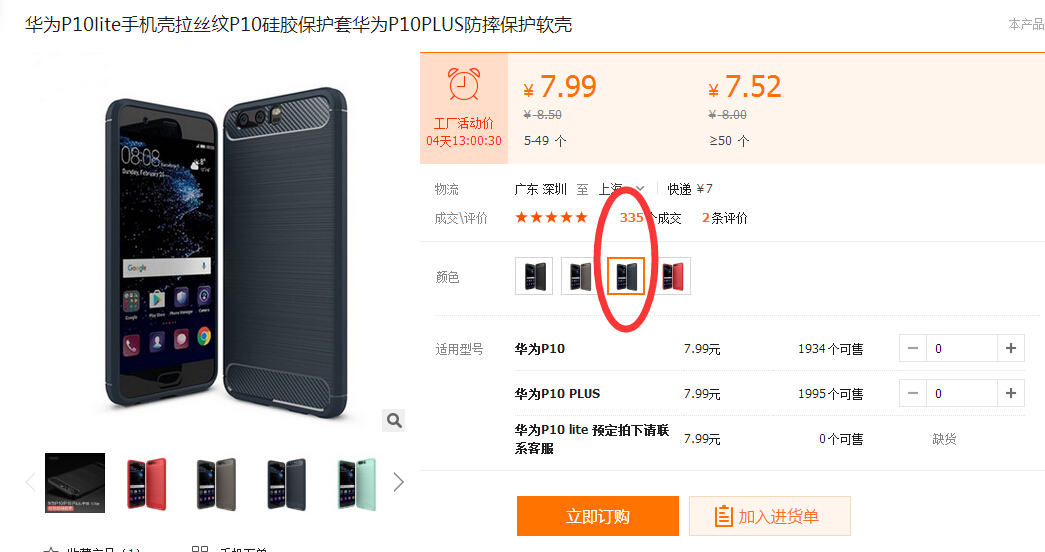Select the black color swatch

pos(534,276)
